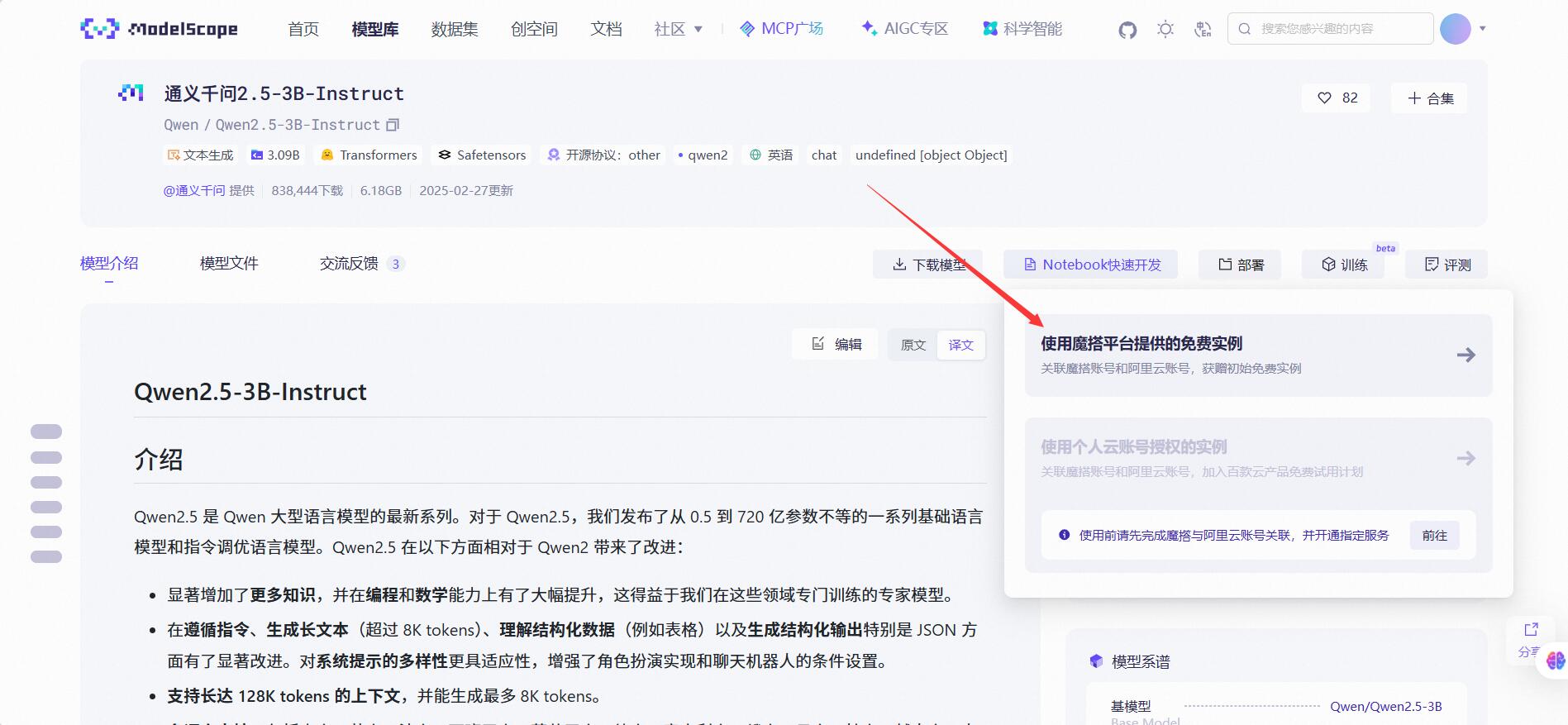This screenshot has width=1568, height=725.
Task: Click the 部署 button
Action: point(1240,265)
